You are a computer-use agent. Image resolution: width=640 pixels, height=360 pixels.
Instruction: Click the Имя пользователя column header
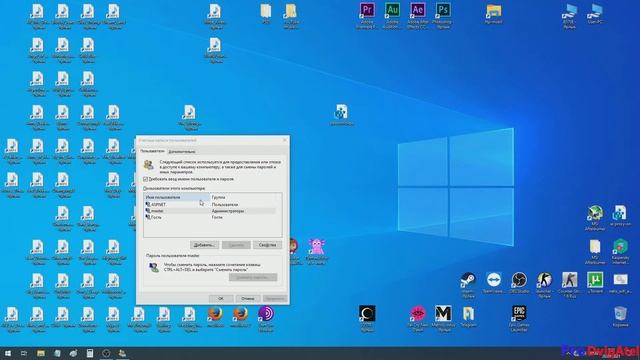pyautogui.click(x=177, y=197)
